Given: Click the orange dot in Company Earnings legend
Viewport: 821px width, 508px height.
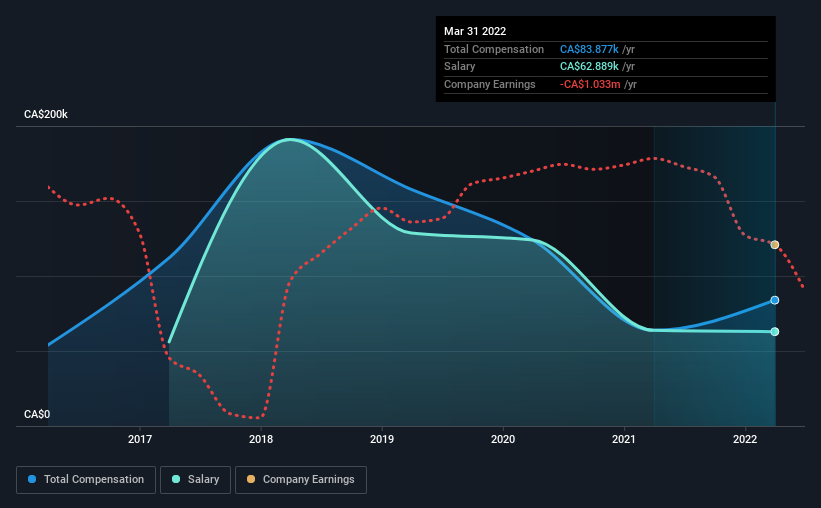Looking at the screenshot, I should coord(251,479).
